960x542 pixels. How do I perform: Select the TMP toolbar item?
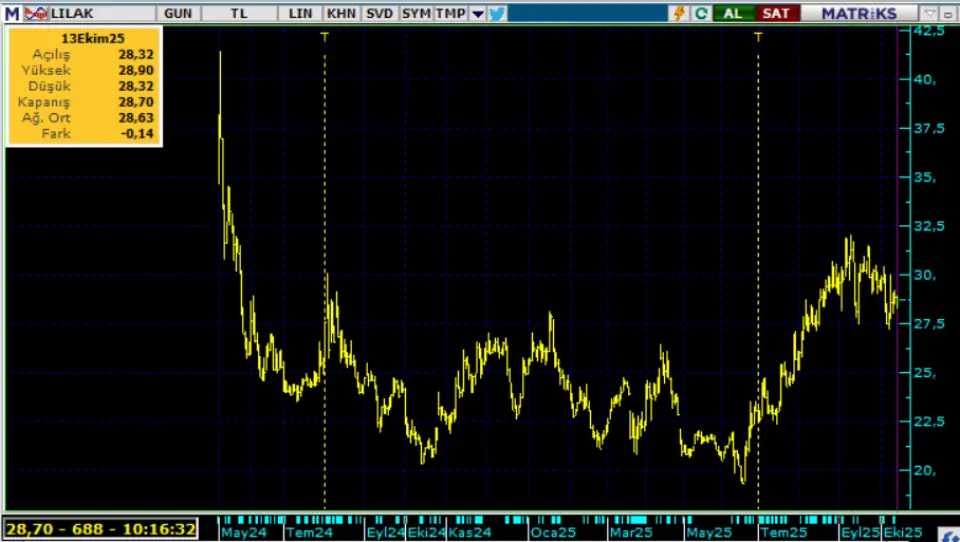(x=450, y=14)
